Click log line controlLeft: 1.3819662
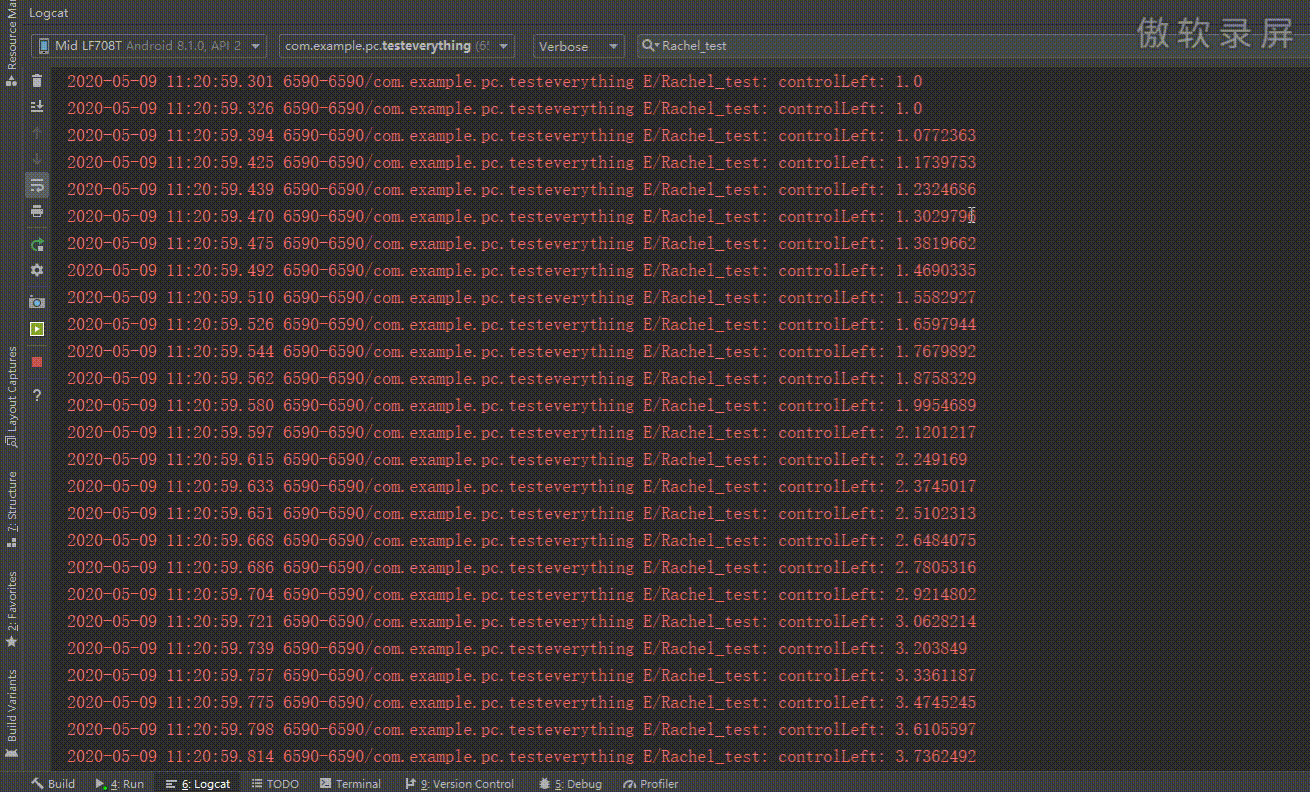The height and width of the screenshot is (792, 1310). tap(521, 243)
